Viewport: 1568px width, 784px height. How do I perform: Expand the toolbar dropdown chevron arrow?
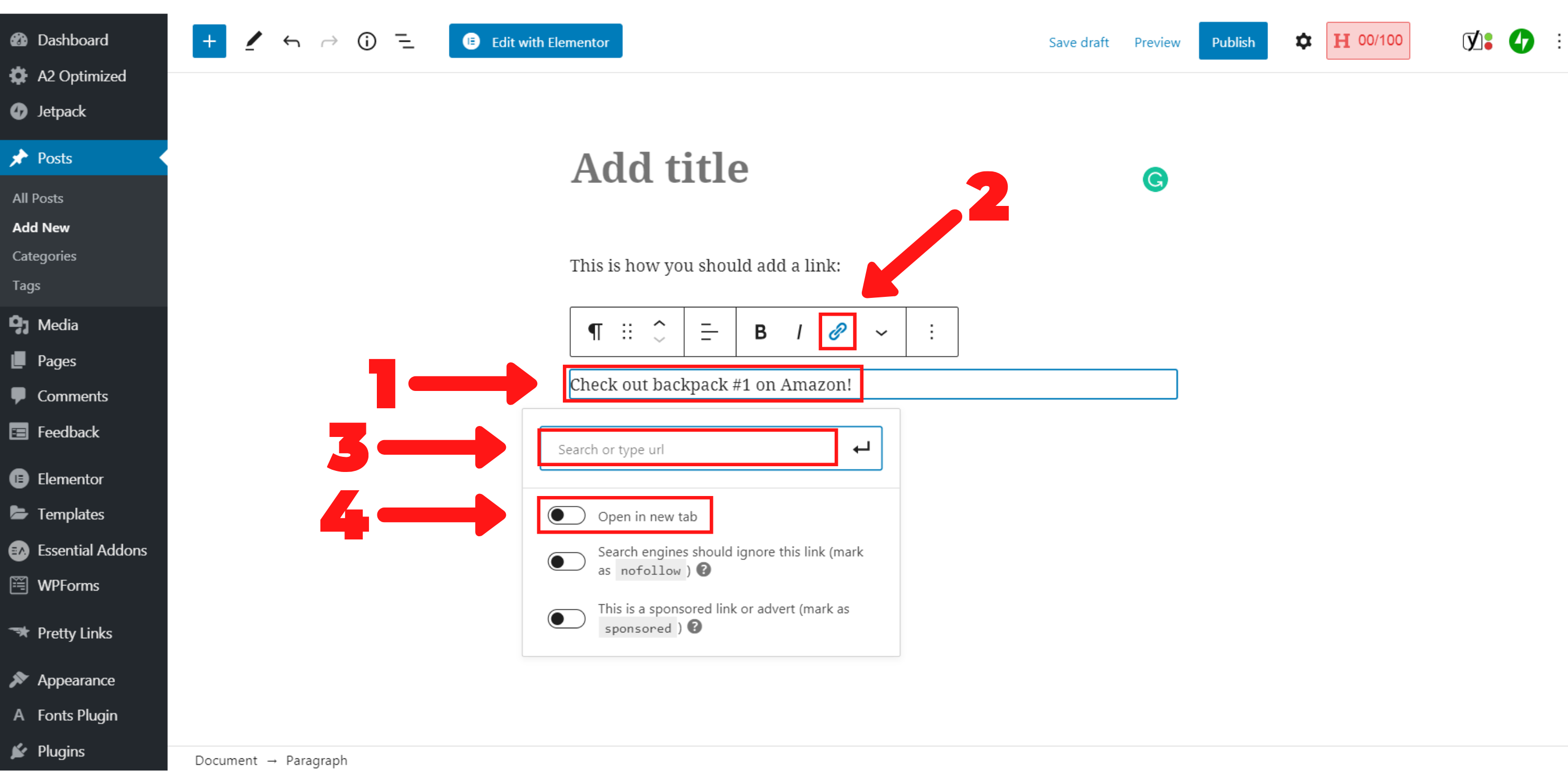point(880,331)
